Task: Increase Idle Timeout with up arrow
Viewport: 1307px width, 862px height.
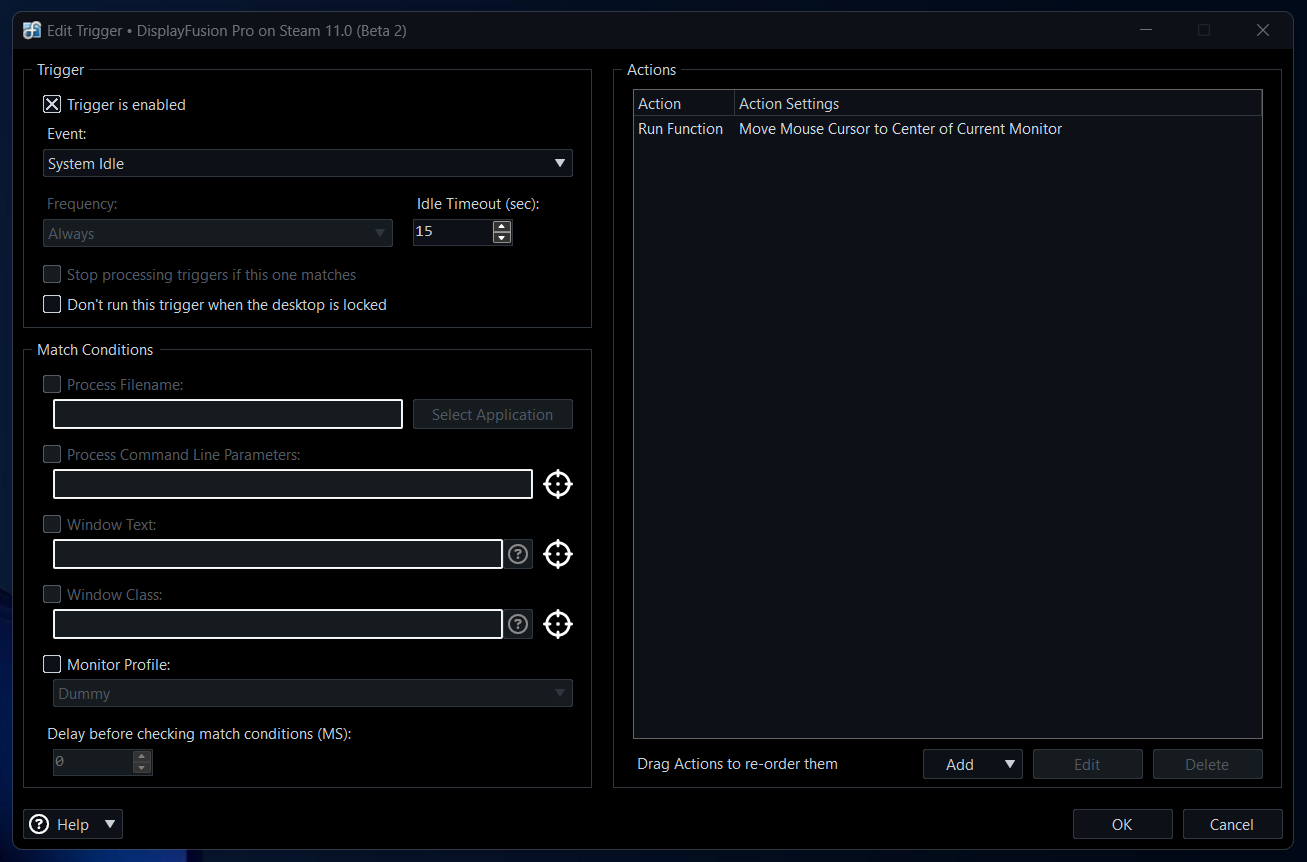Action: coord(502,226)
